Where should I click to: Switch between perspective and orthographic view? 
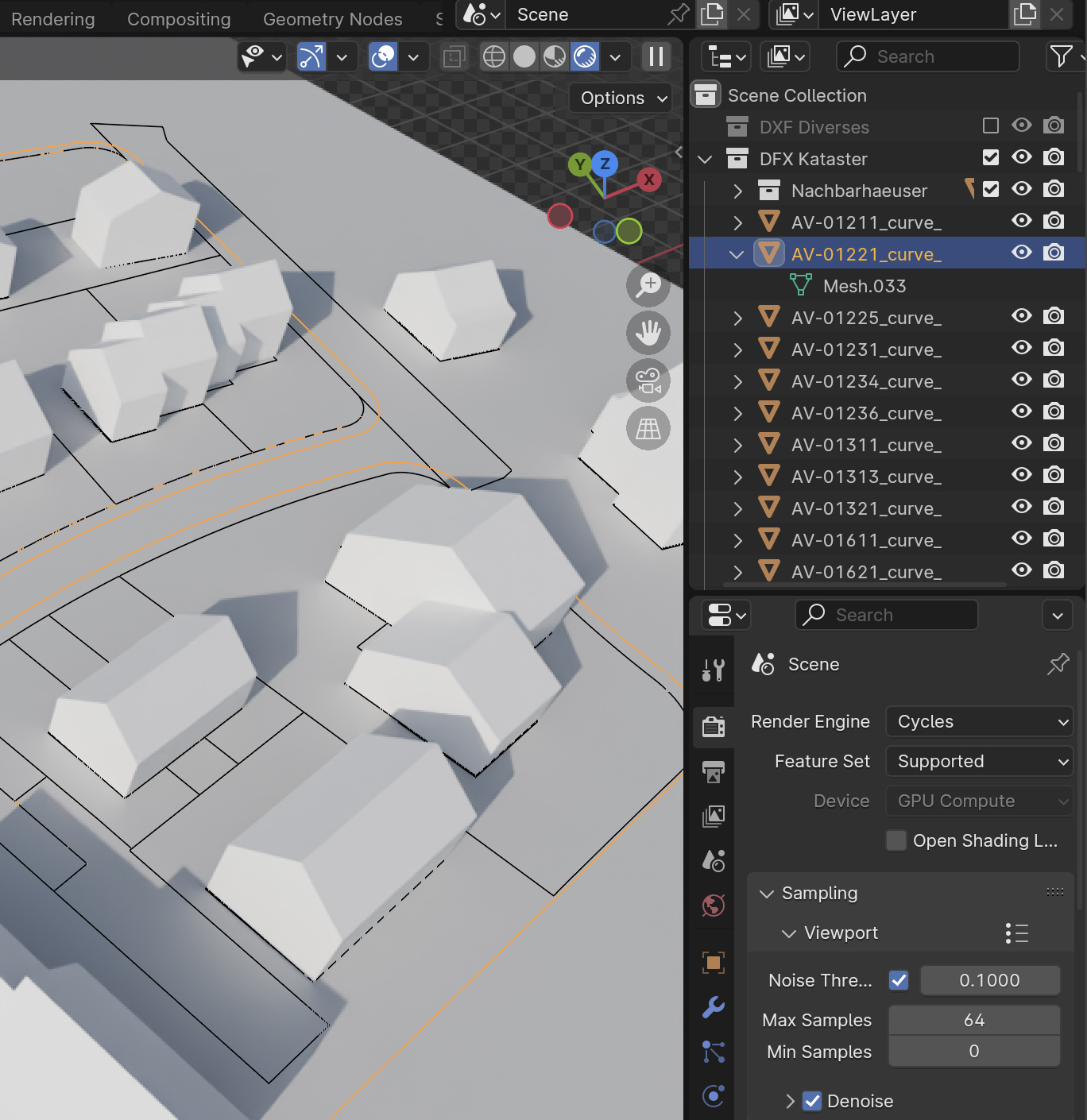pos(648,428)
